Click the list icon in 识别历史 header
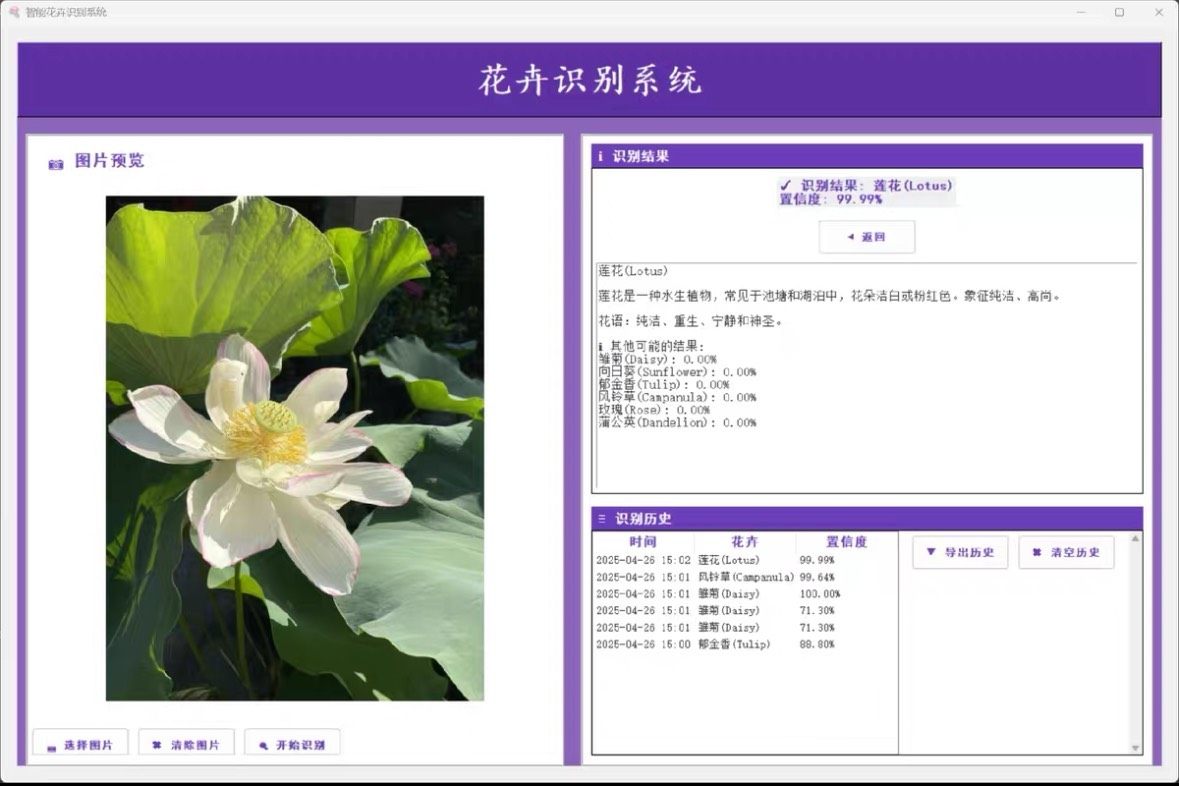 point(601,519)
